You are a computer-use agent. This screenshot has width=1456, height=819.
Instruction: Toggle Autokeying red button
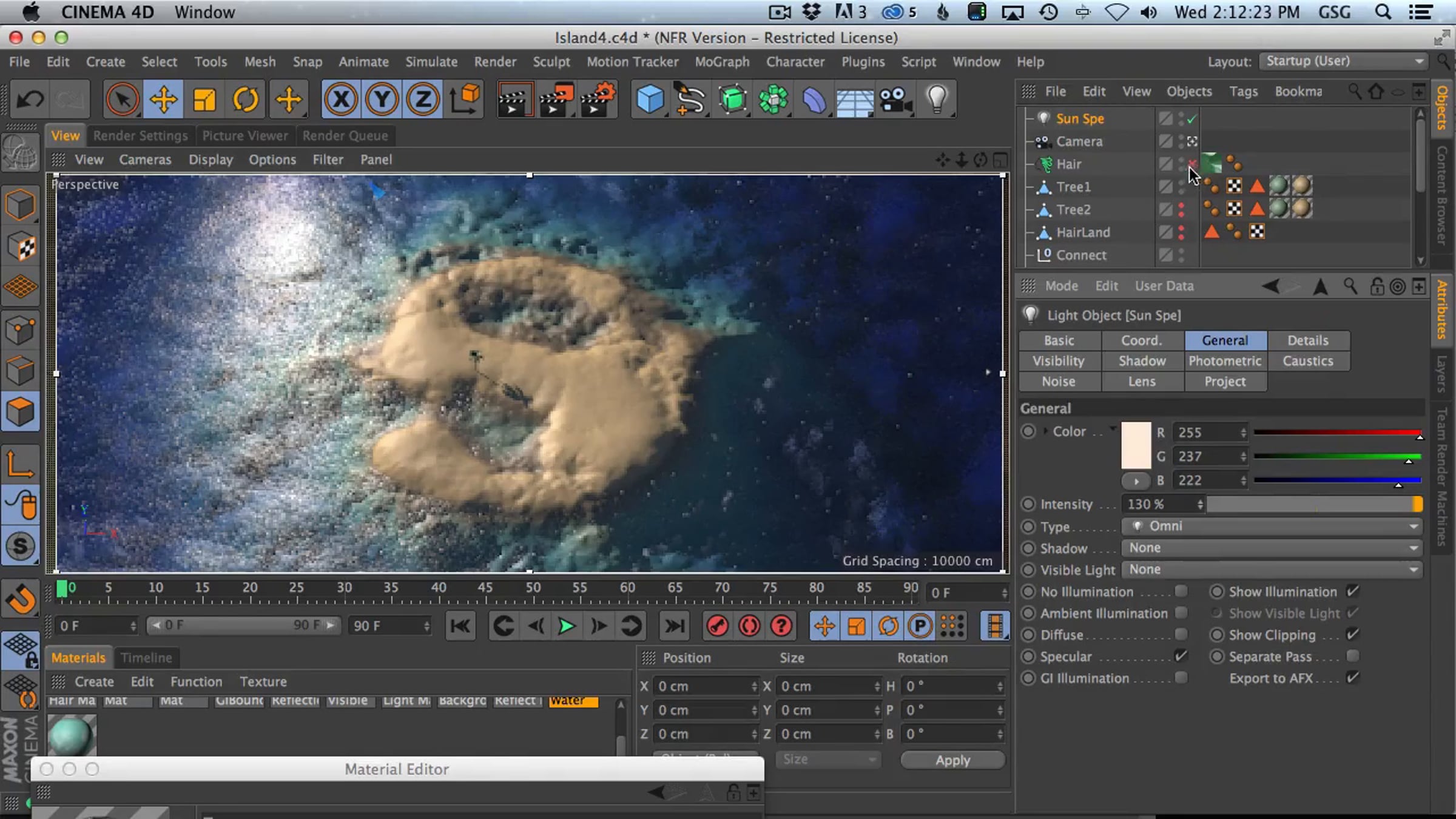(750, 626)
